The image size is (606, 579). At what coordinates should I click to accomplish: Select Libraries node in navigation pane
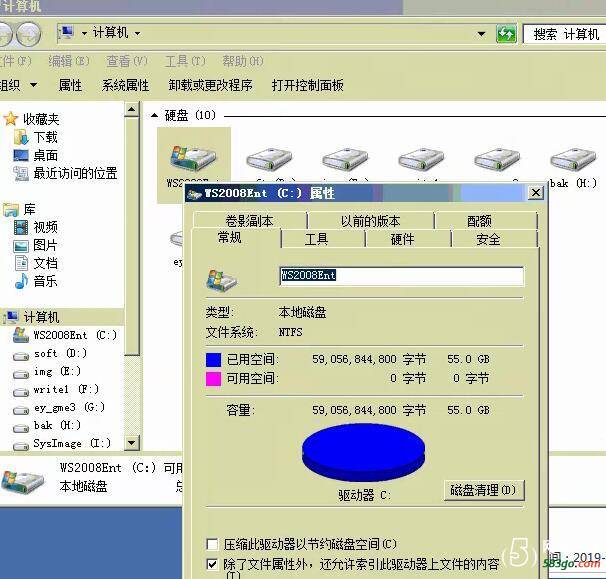coord(19,209)
